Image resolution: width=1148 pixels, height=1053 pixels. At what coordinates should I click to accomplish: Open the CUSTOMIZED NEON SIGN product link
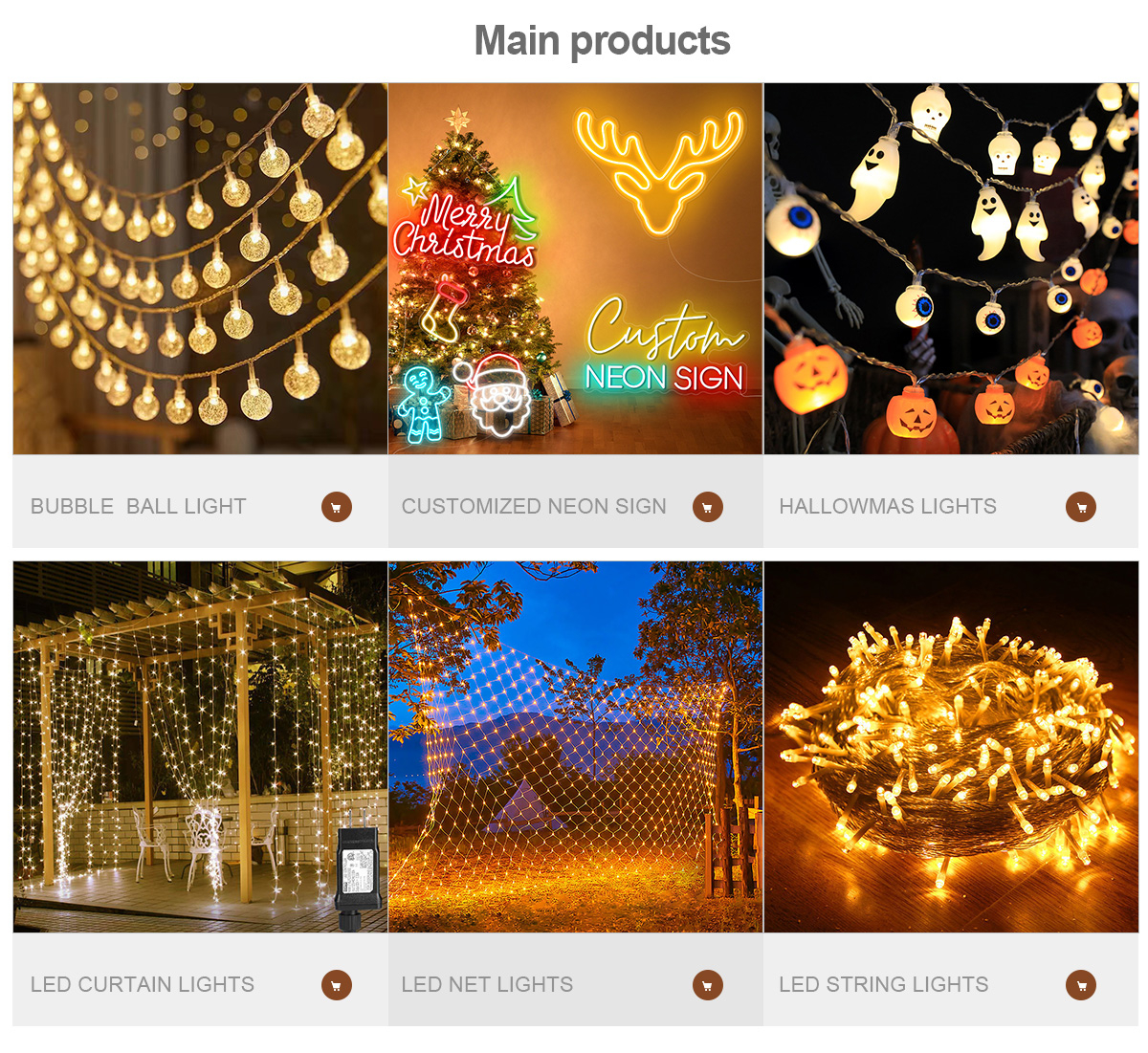pos(534,507)
